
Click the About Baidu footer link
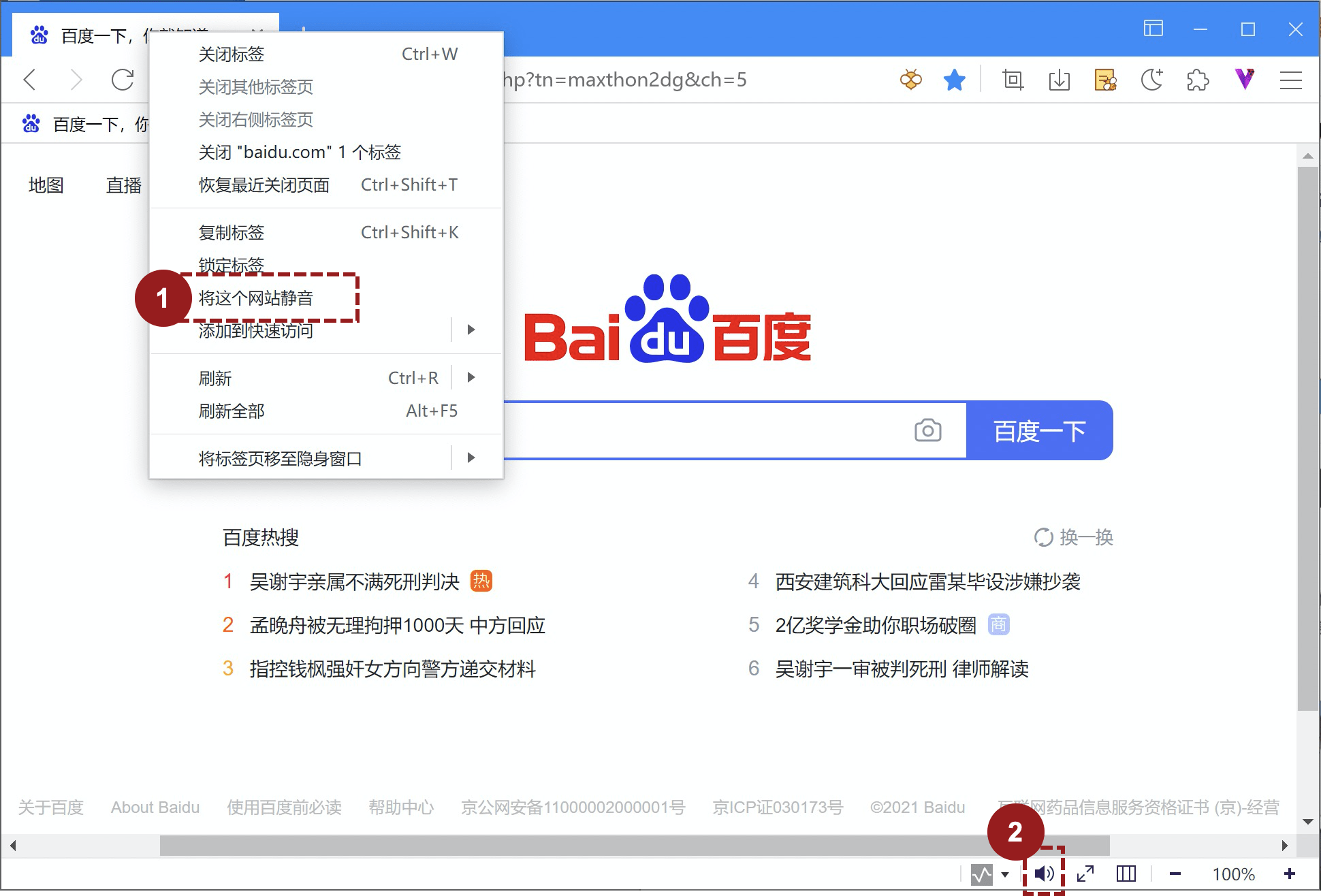155,807
